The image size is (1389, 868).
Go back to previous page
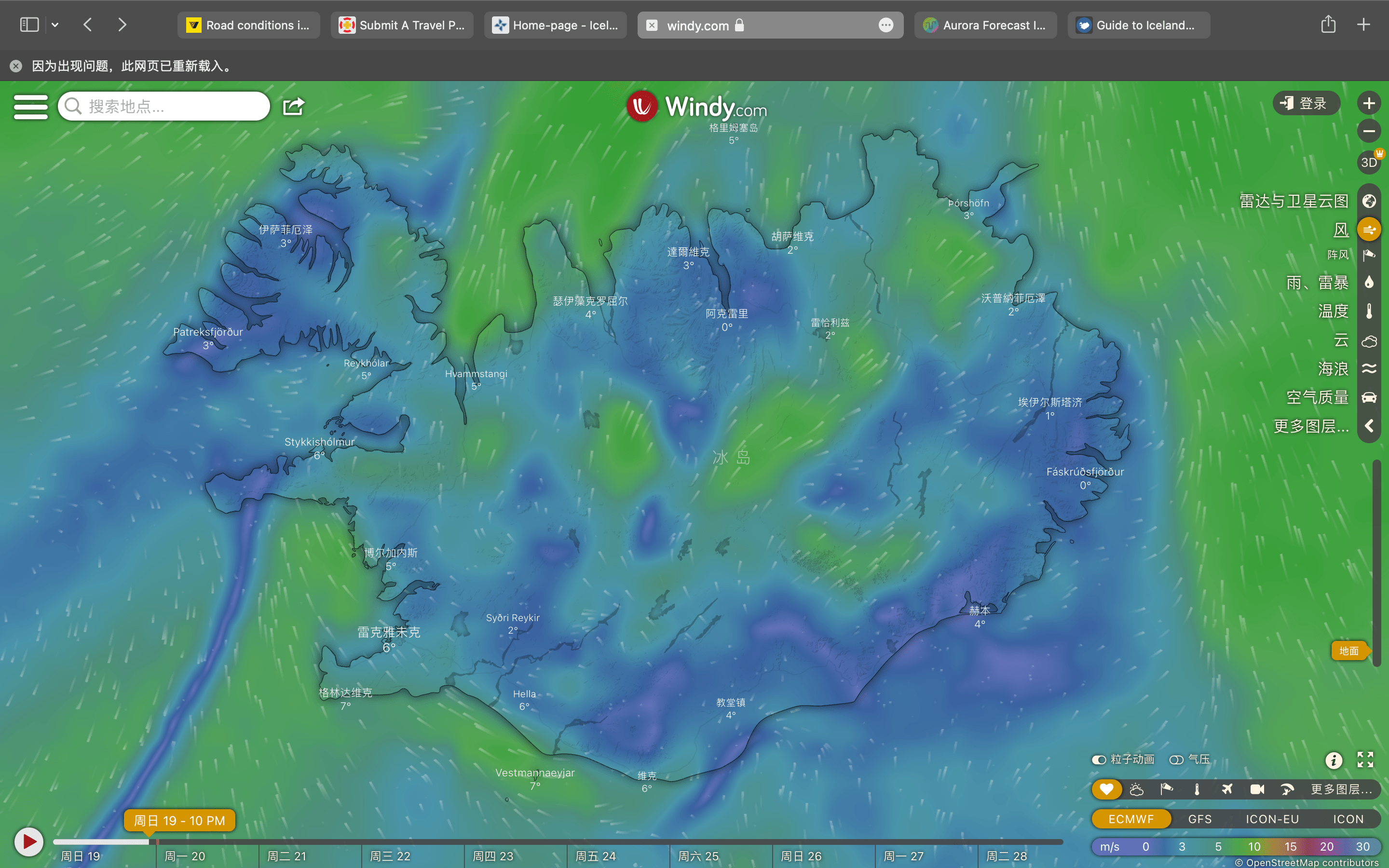88,25
